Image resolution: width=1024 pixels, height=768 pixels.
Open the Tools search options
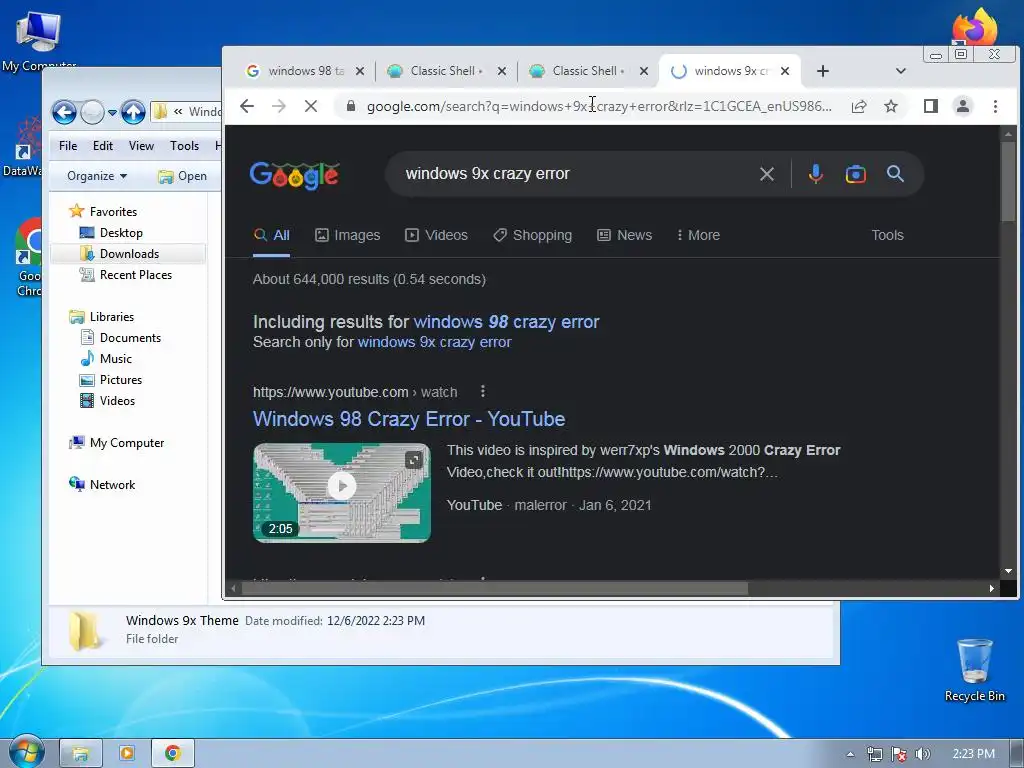click(887, 235)
